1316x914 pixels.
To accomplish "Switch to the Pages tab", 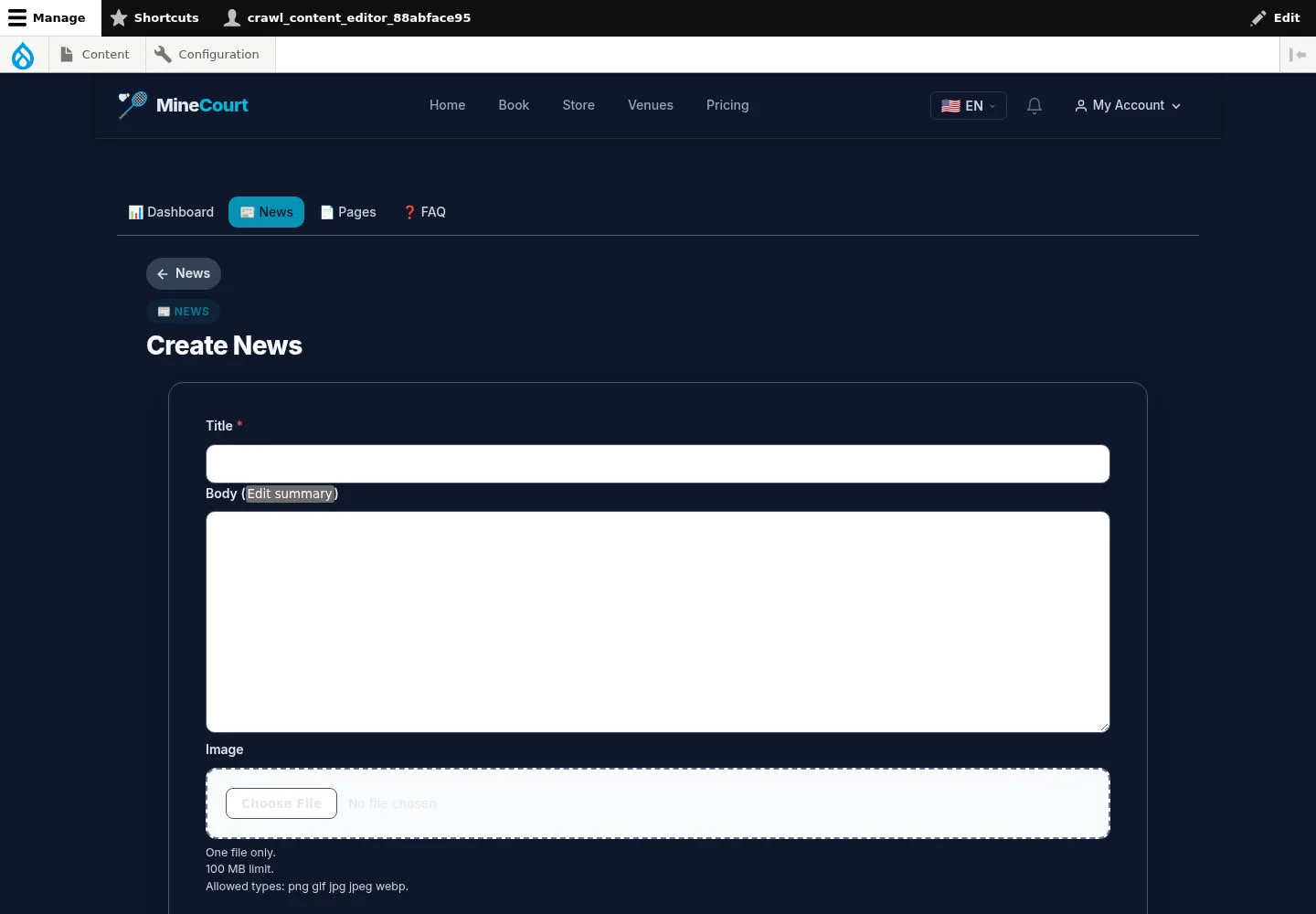I will [x=348, y=212].
